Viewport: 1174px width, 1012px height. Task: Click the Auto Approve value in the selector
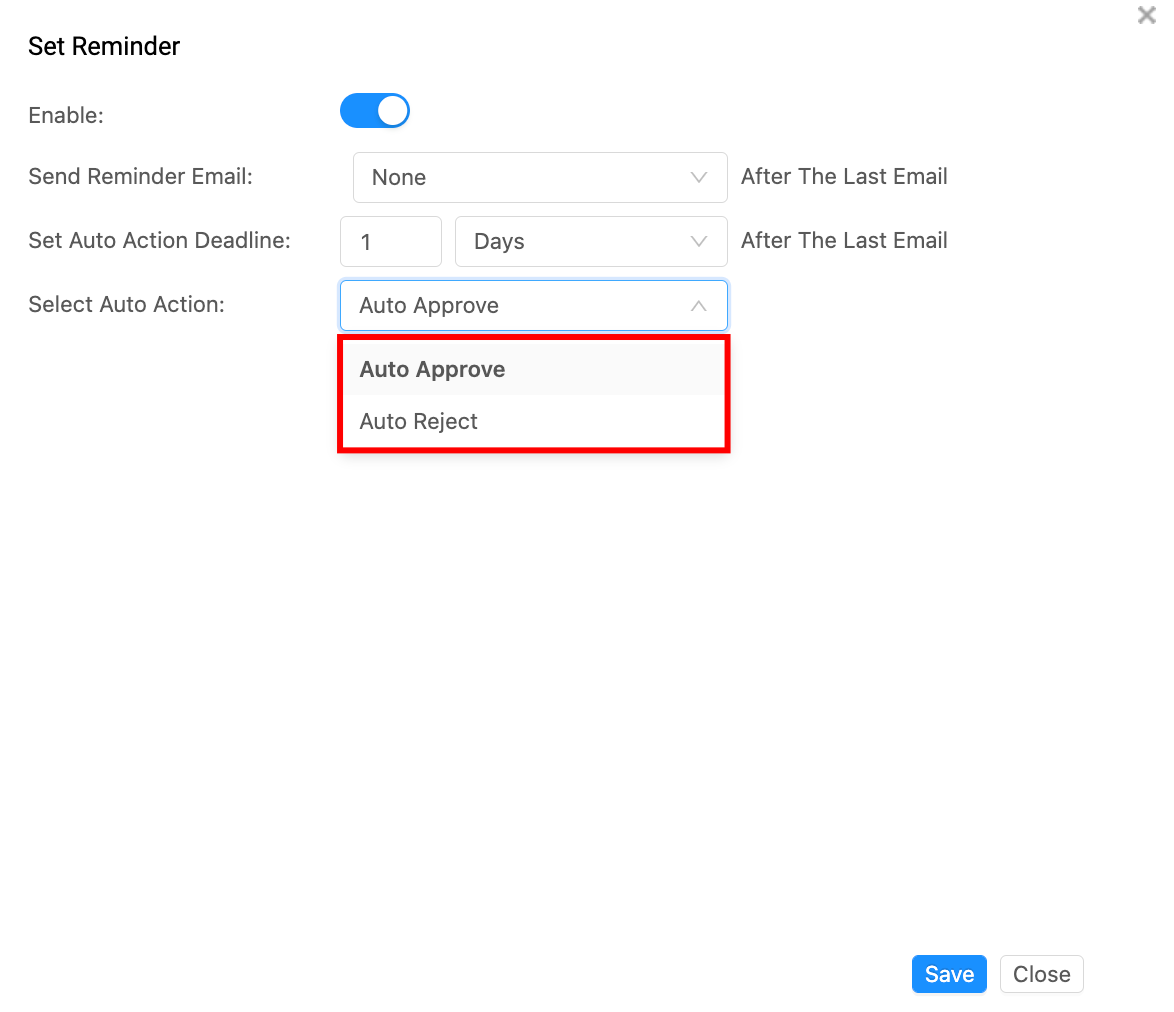click(x=429, y=305)
